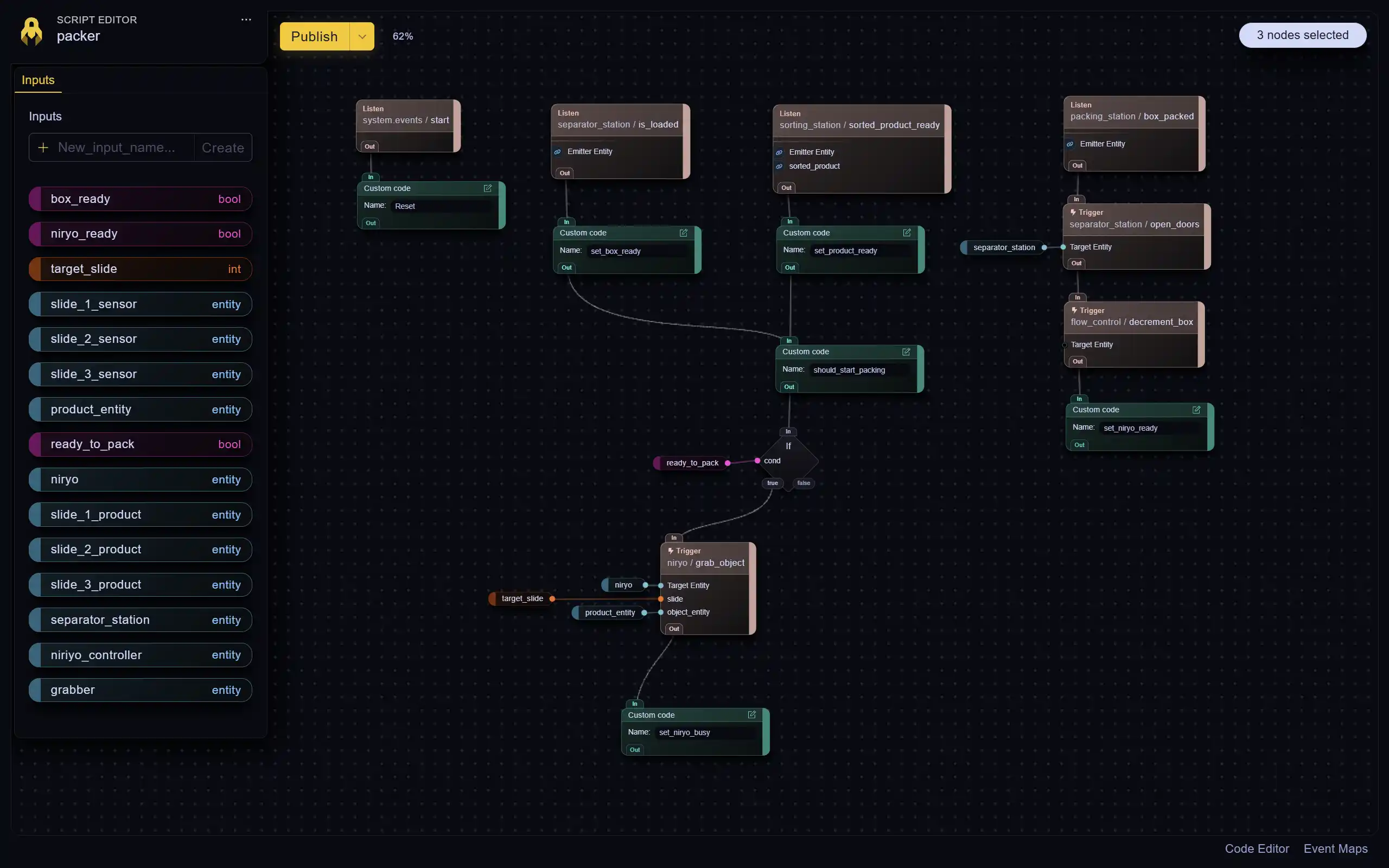
Task: Click the lightning icon on niryo/grab_object trigger
Action: tap(671, 551)
